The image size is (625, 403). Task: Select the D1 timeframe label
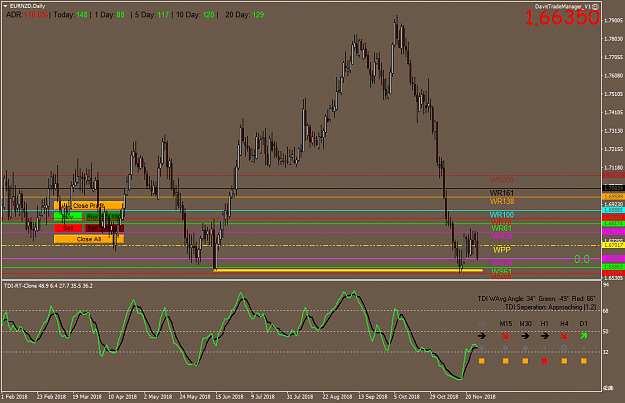[x=584, y=324]
